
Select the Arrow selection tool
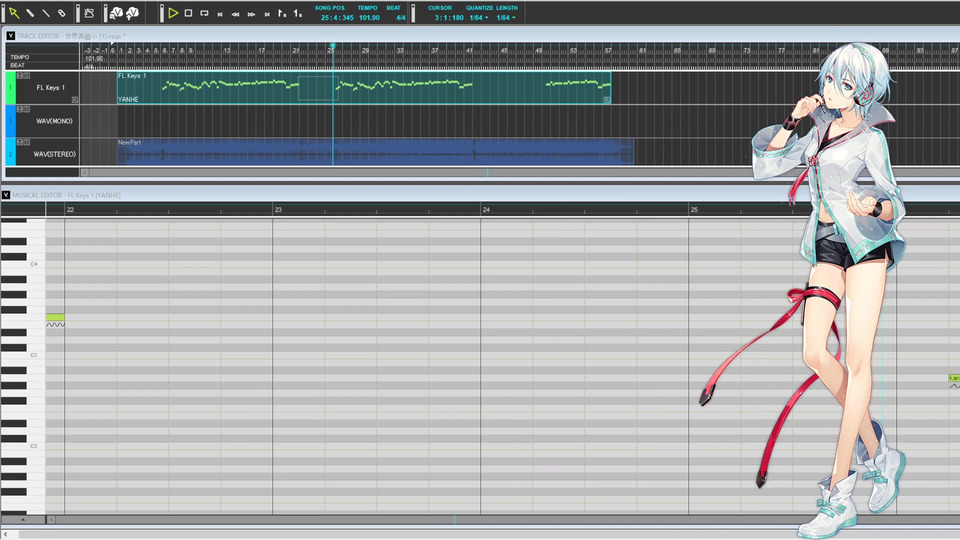point(13,13)
